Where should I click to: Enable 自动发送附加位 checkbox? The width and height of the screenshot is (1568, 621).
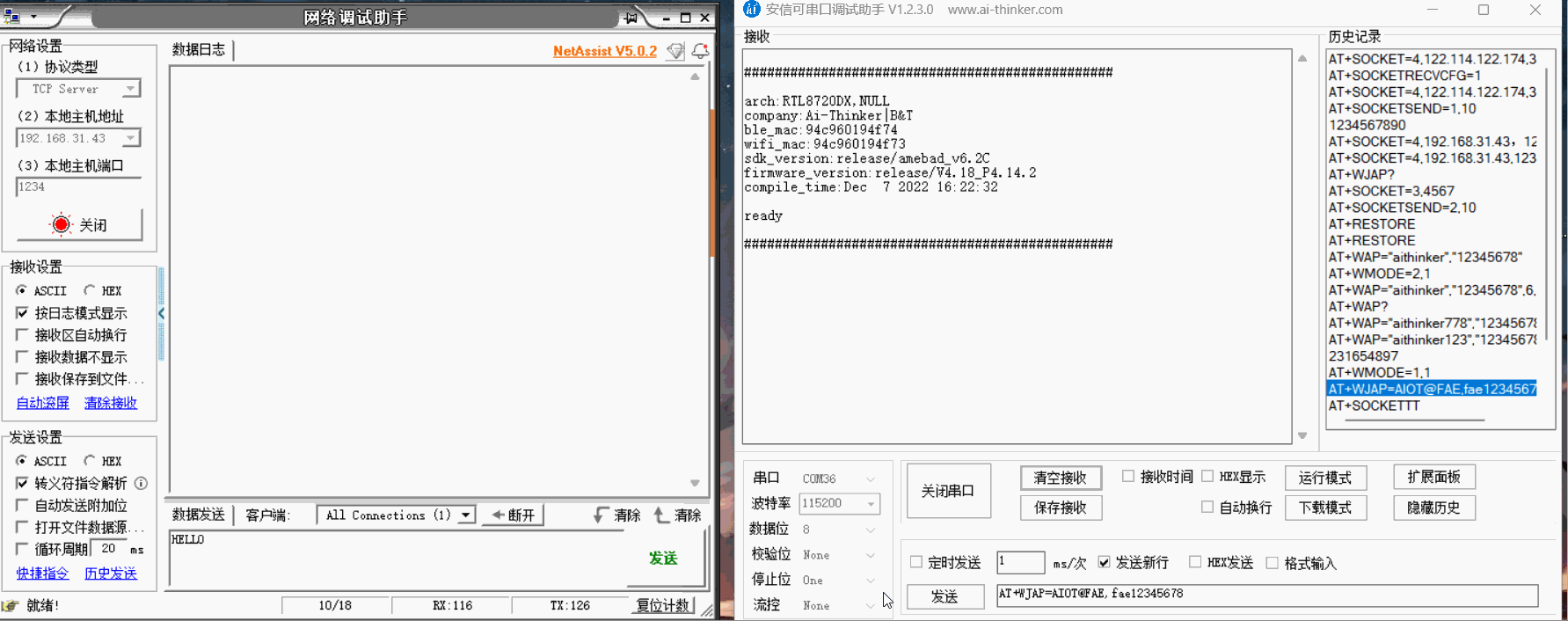pos(22,505)
